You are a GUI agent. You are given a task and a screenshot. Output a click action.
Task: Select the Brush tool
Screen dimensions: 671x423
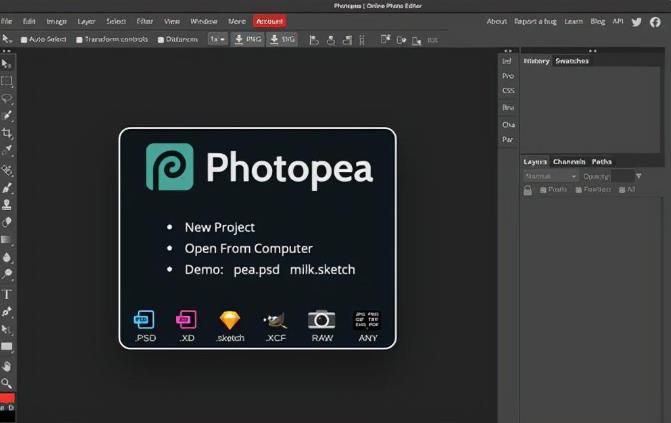(x=6, y=188)
